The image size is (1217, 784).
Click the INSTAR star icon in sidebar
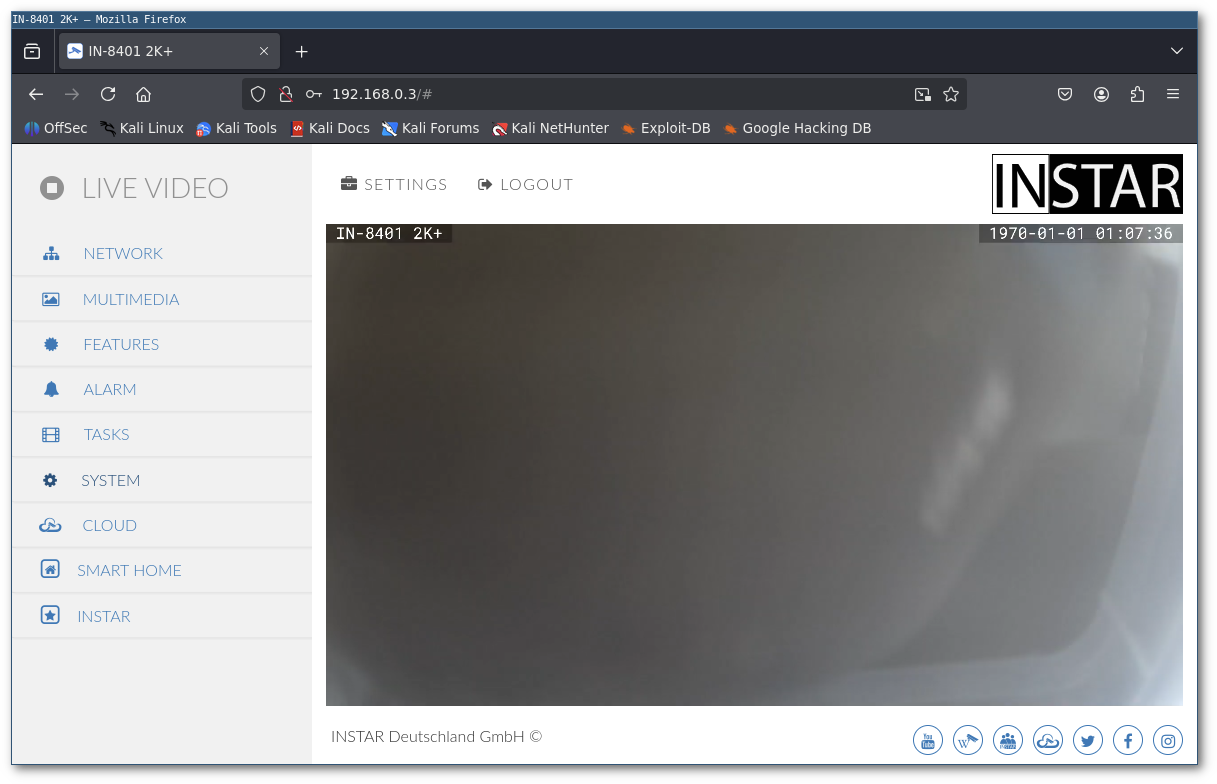(x=50, y=616)
